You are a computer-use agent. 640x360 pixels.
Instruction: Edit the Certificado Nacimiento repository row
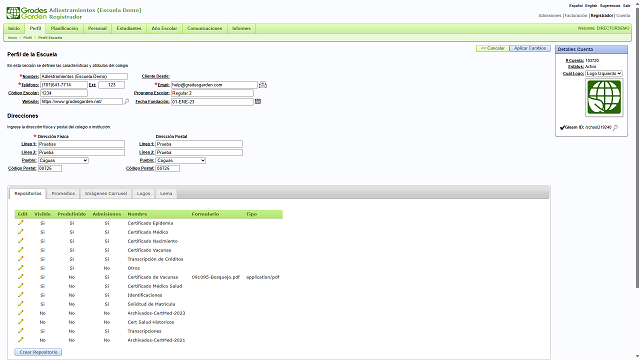[20, 241]
